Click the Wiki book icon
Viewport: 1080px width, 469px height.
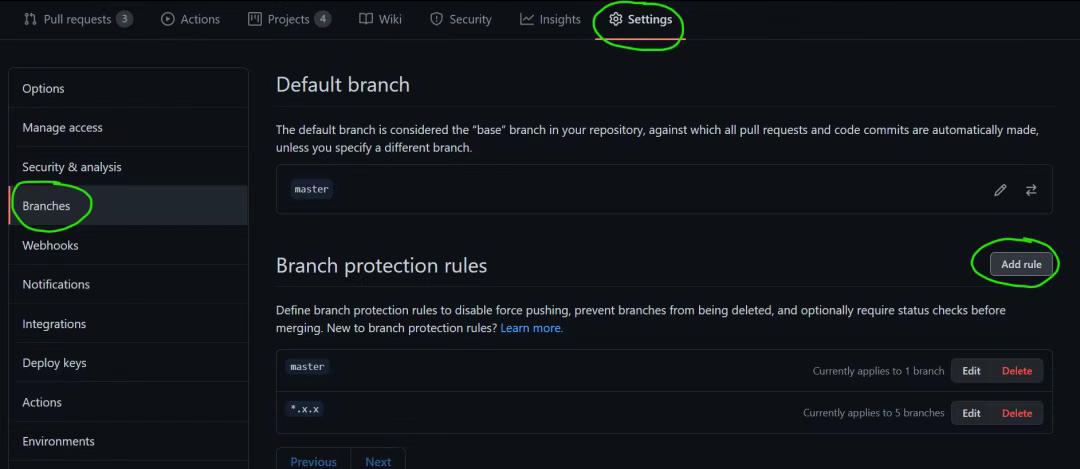(366, 19)
